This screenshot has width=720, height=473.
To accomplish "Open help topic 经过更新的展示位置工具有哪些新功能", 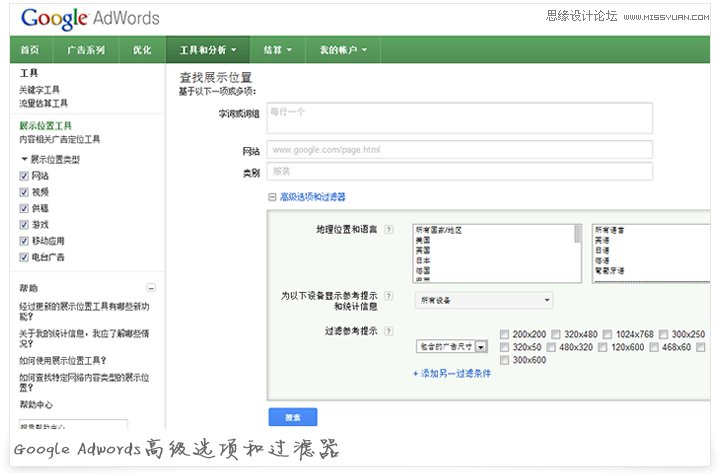I will (x=84, y=311).
